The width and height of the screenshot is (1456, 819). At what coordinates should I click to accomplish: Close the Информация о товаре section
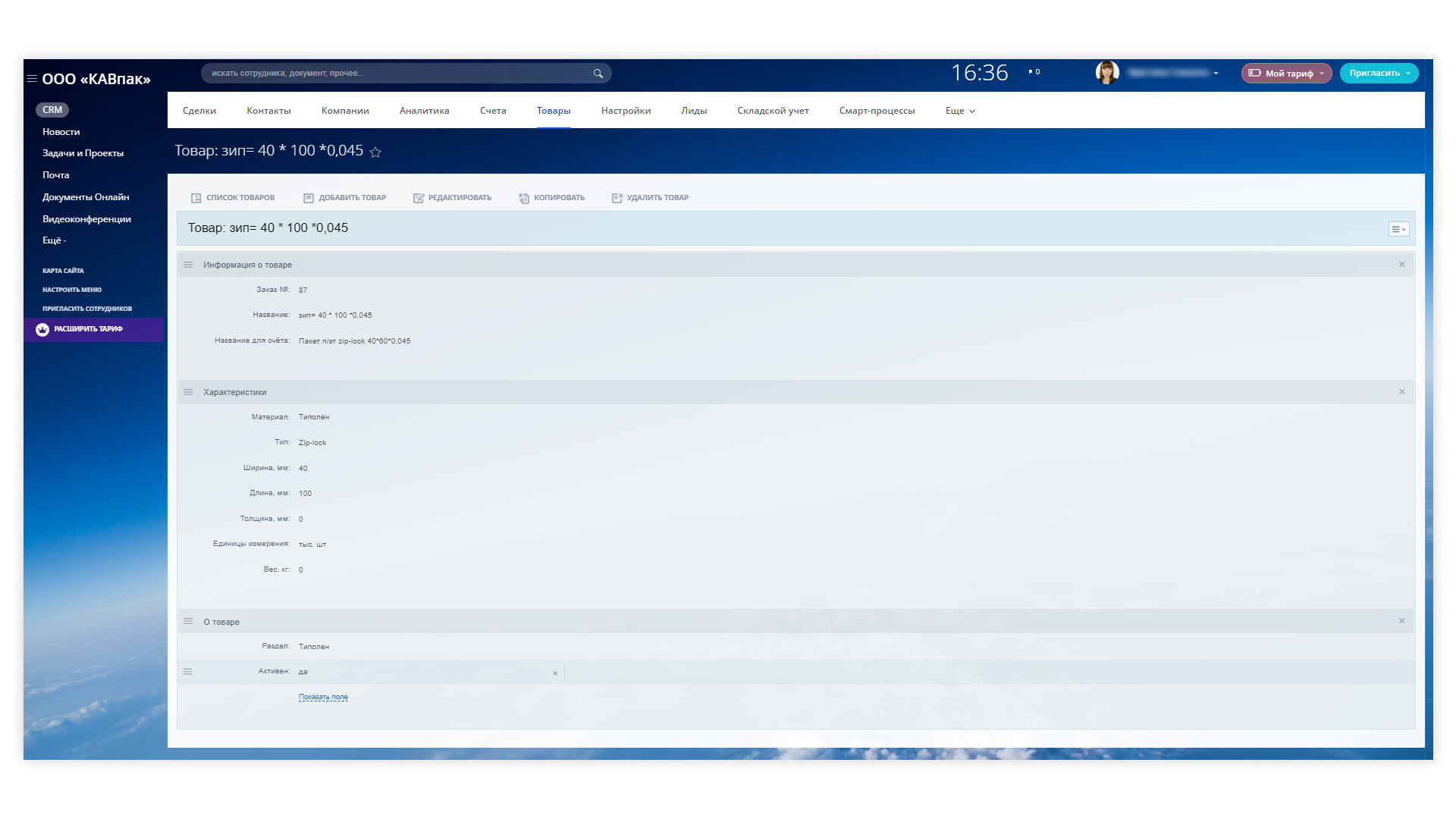point(1401,265)
